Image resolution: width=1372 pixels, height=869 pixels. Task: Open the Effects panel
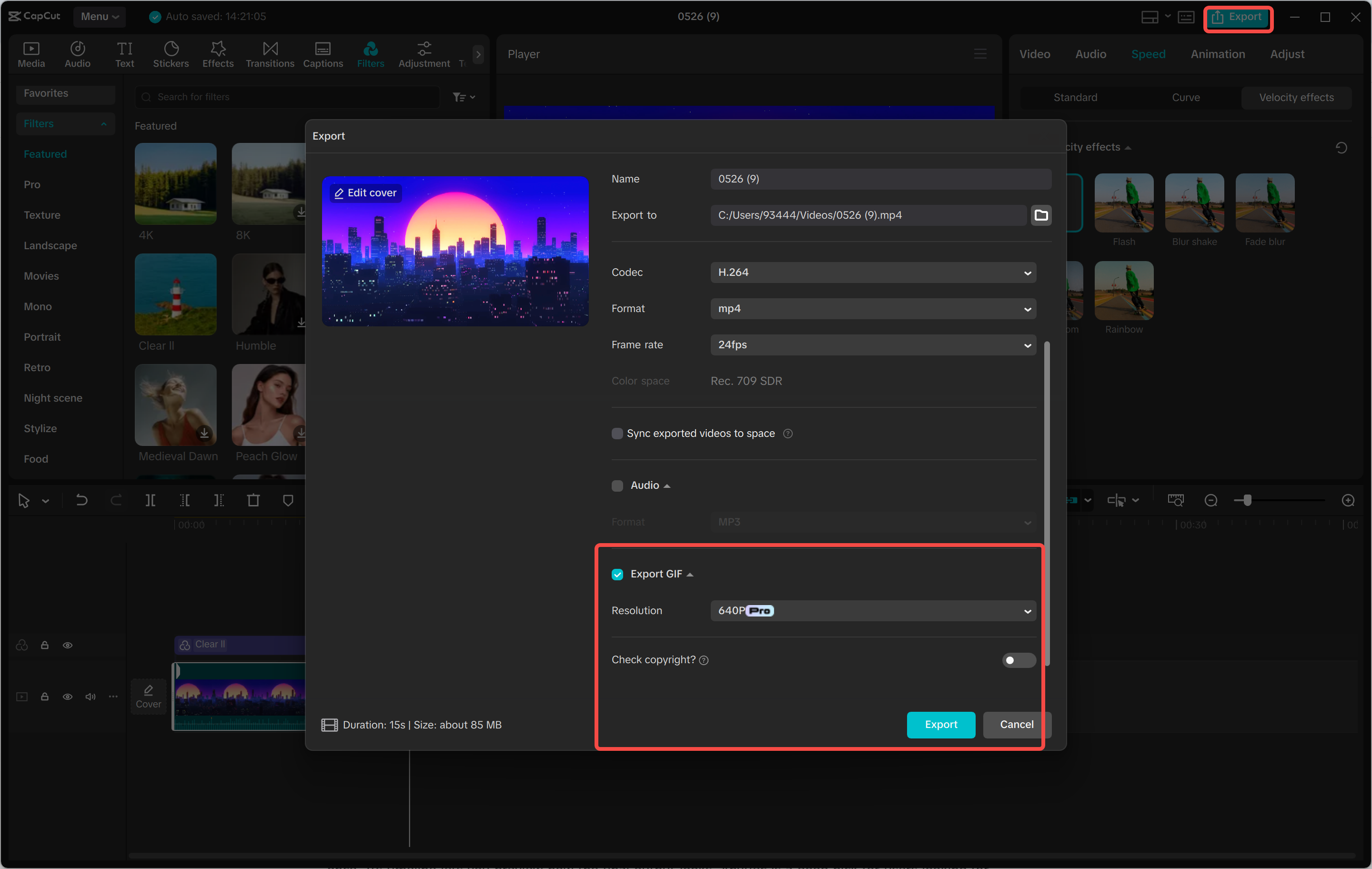[x=218, y=55]
